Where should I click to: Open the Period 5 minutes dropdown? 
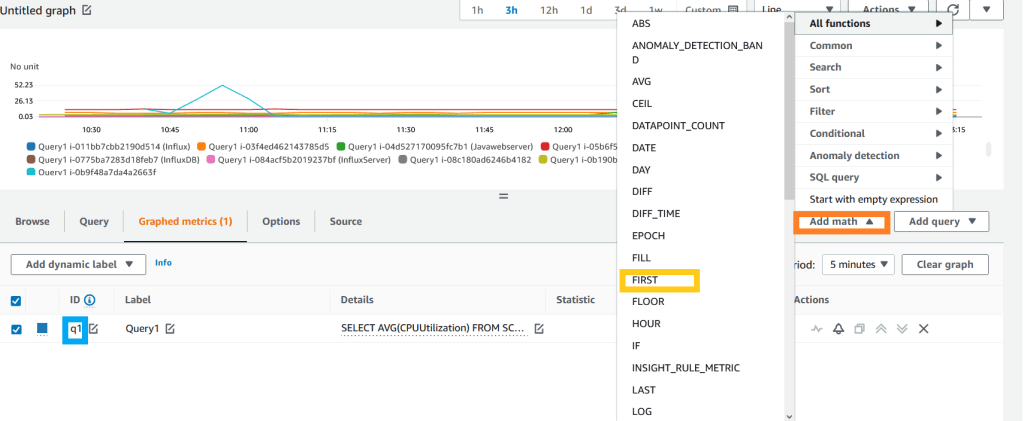857,264
